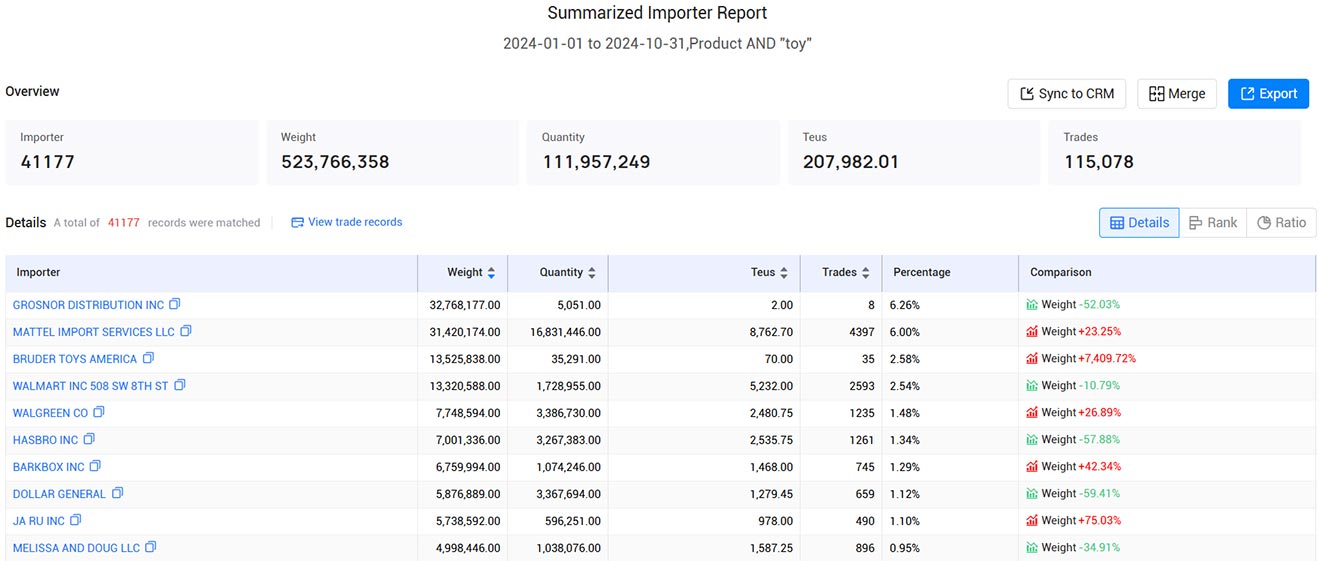Click trend chart icon for HASBRO row

pyautogui.click(x=1032, y=439)
